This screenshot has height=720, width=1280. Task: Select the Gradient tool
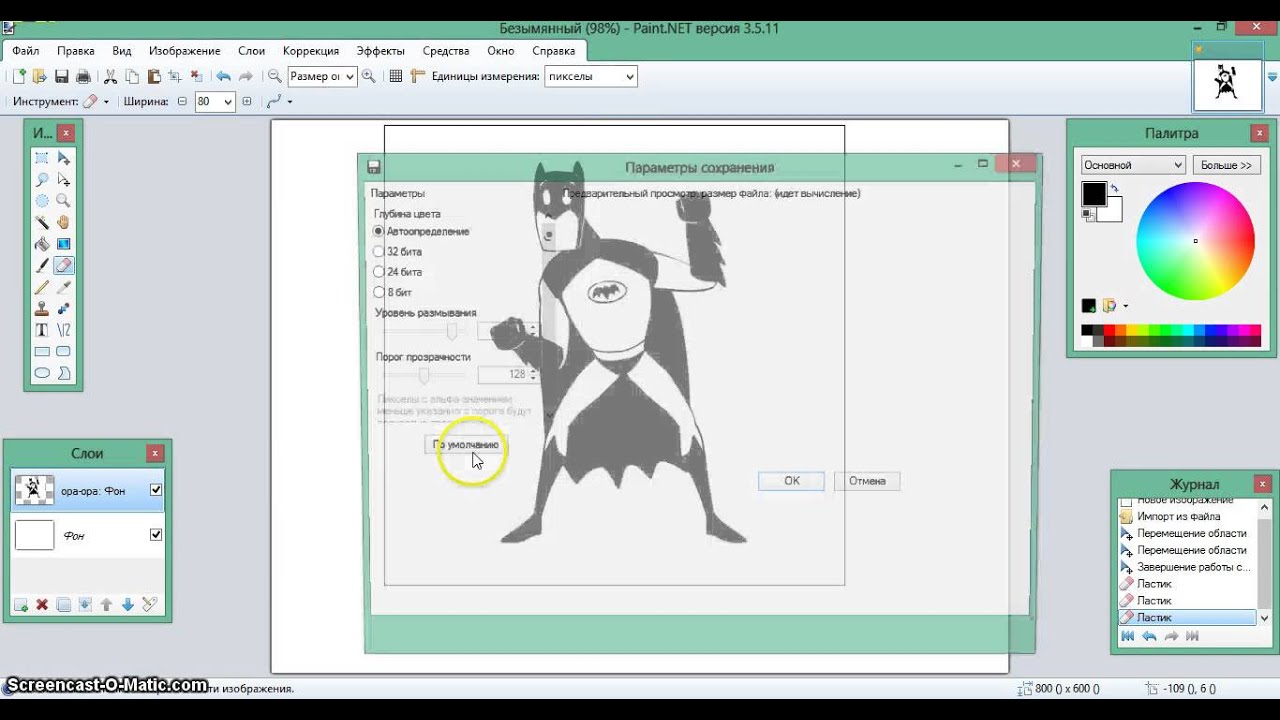pos(64,244)
